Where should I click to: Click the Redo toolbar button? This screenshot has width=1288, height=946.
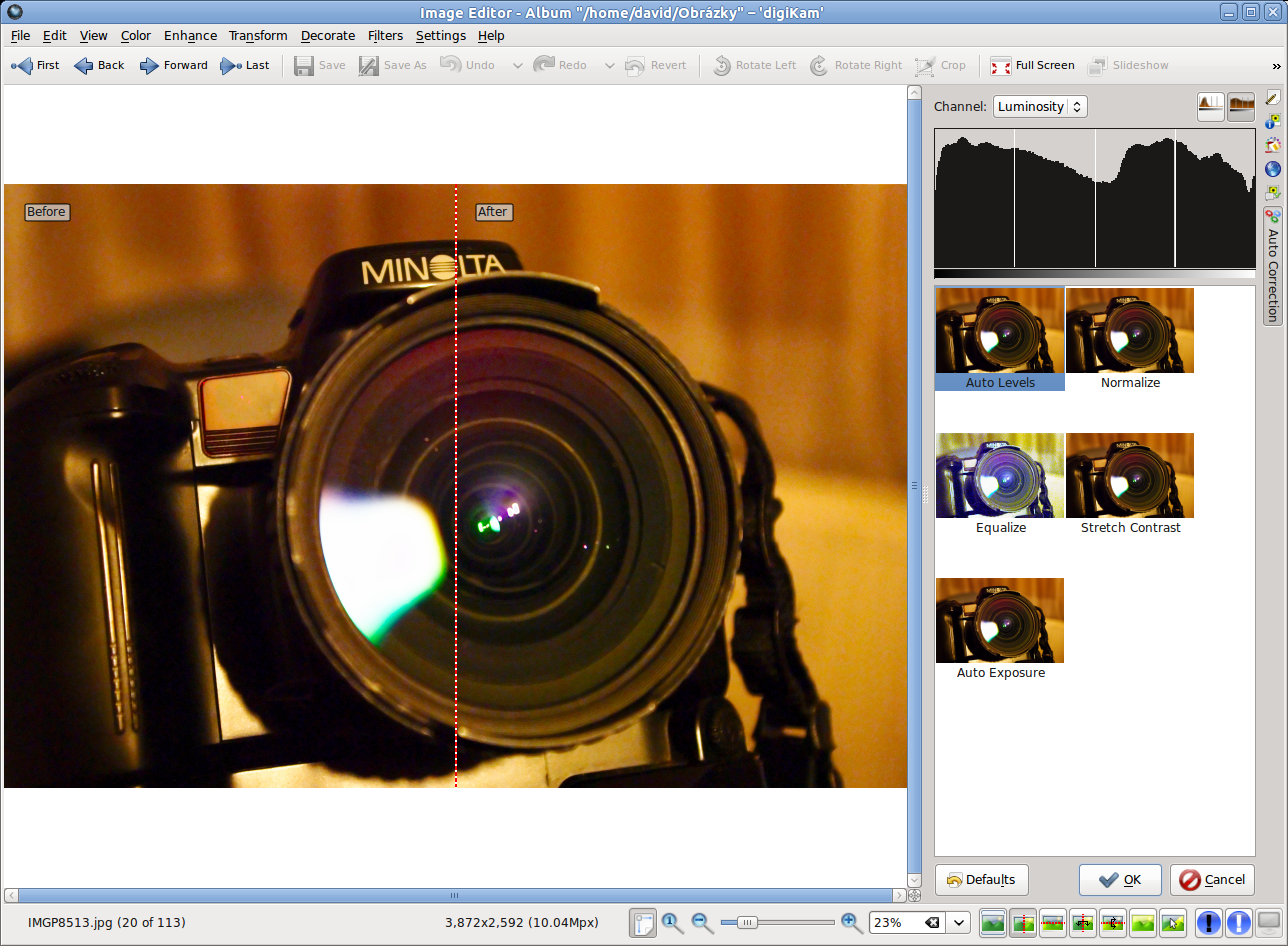point(560,65)
